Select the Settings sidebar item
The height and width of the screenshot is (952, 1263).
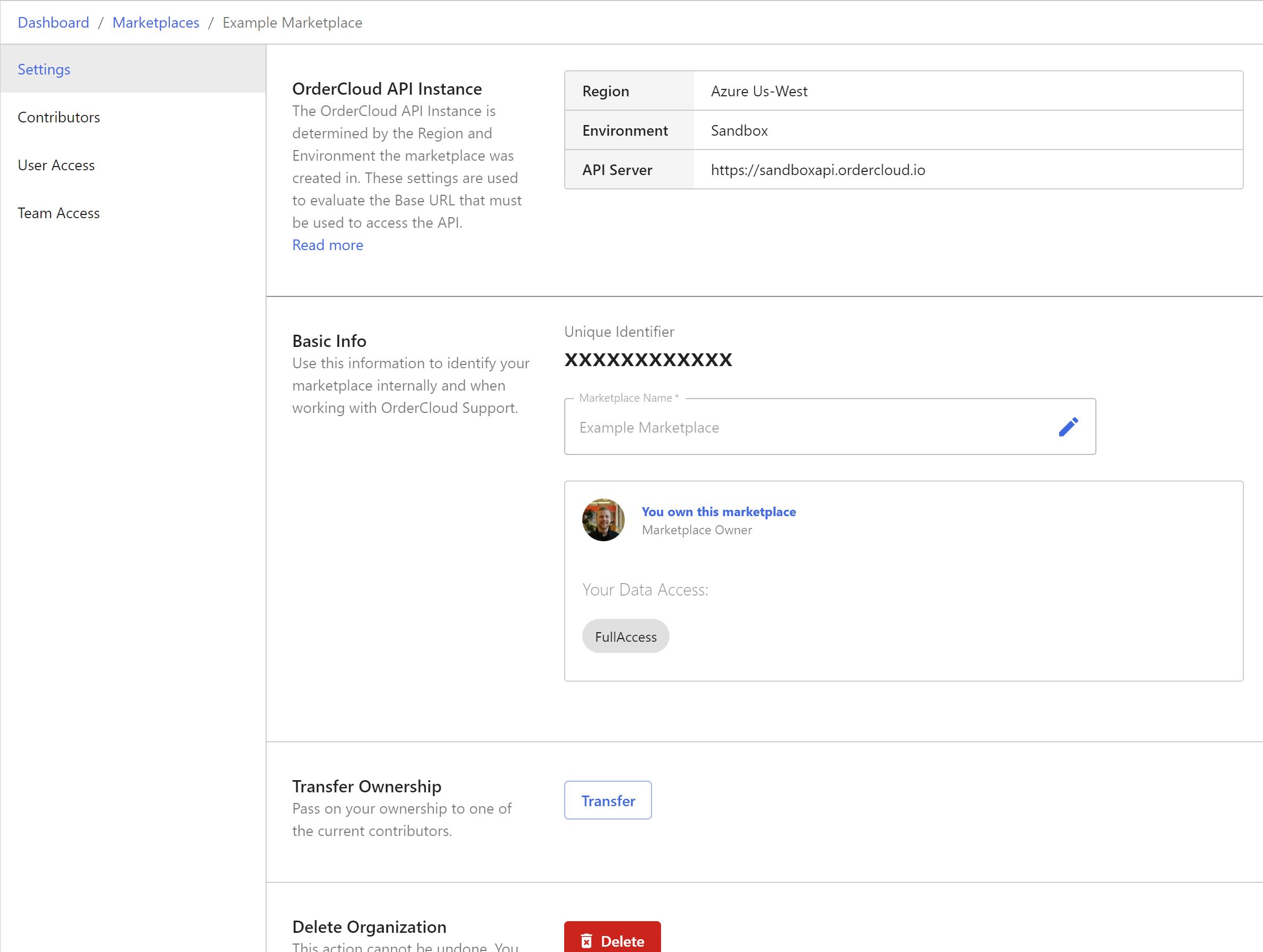pyautogui.click(x=44, y=69)
